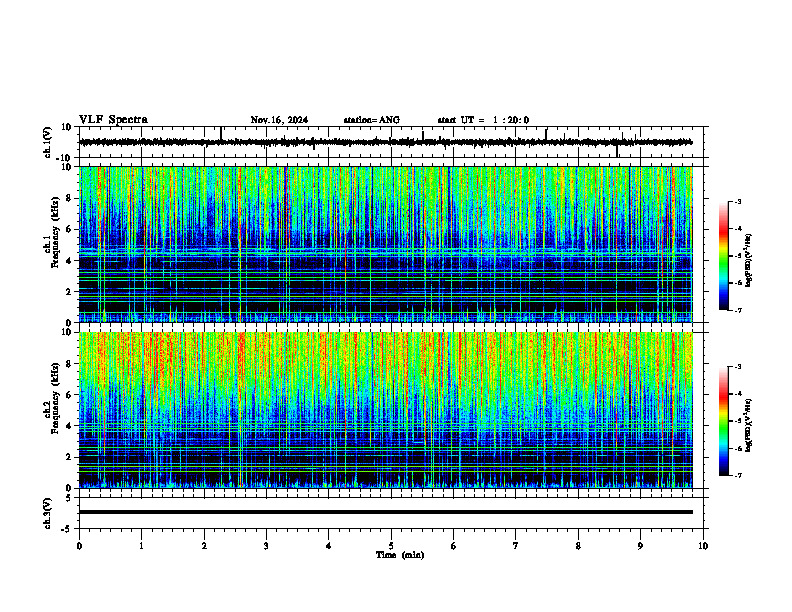Image resolution: width=792 pixels, height=612 pixels.
Task: Click the time-axis tick label "2"
Action: (x=204, y=546)
